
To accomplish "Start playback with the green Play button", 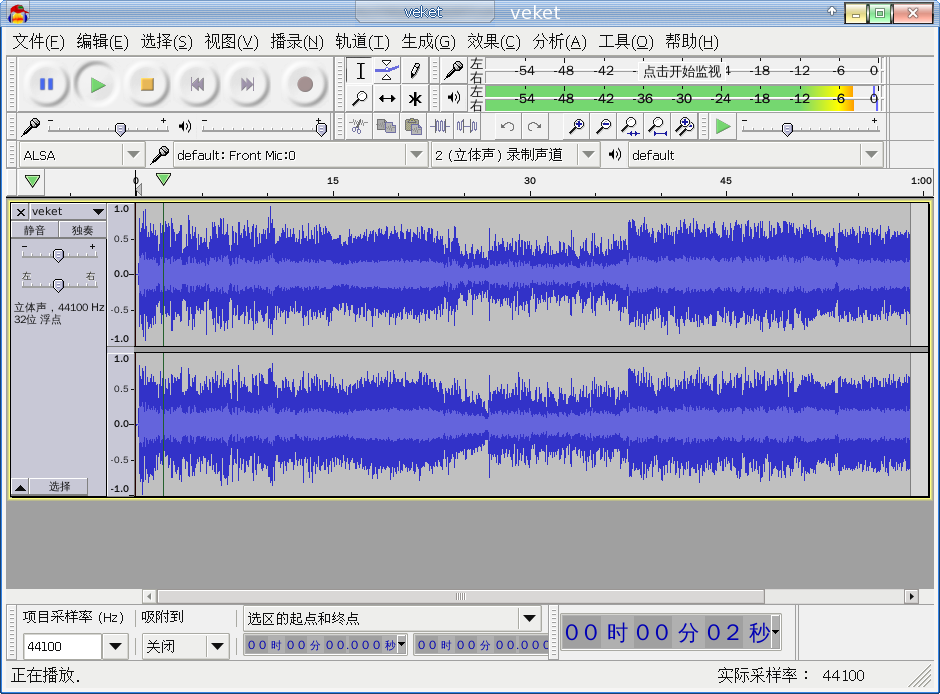I will (98, 85).
